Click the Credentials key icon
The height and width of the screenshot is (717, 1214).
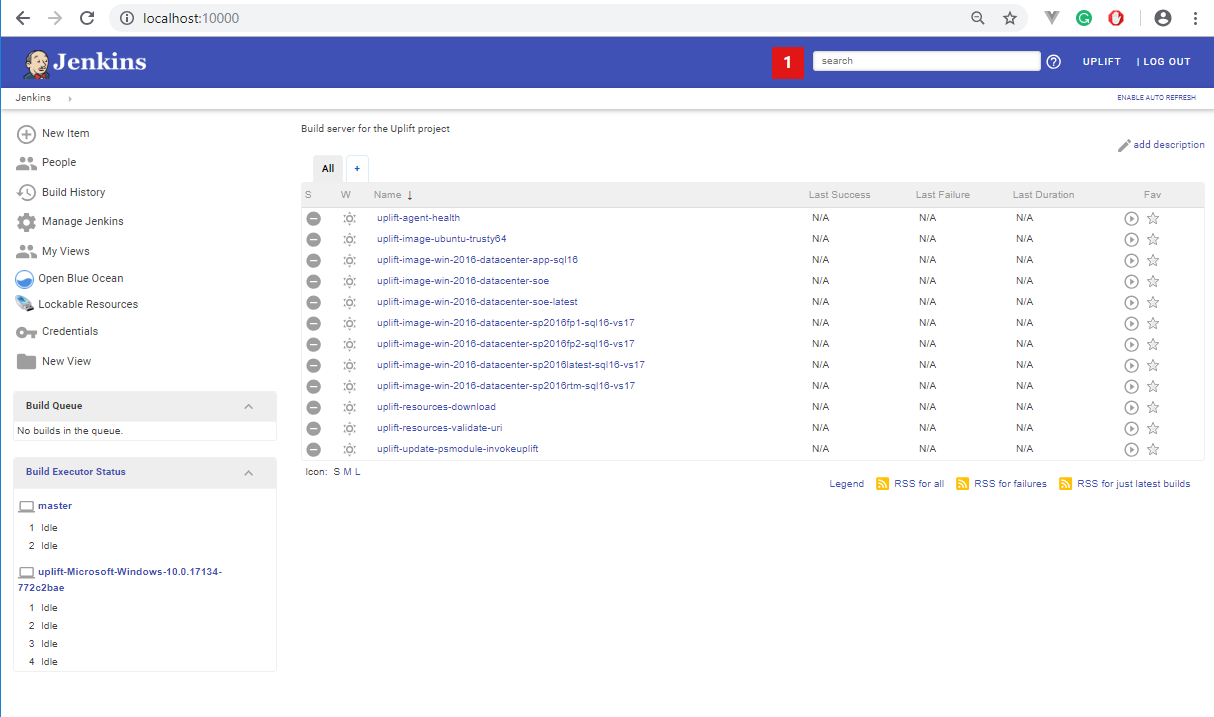27,332
